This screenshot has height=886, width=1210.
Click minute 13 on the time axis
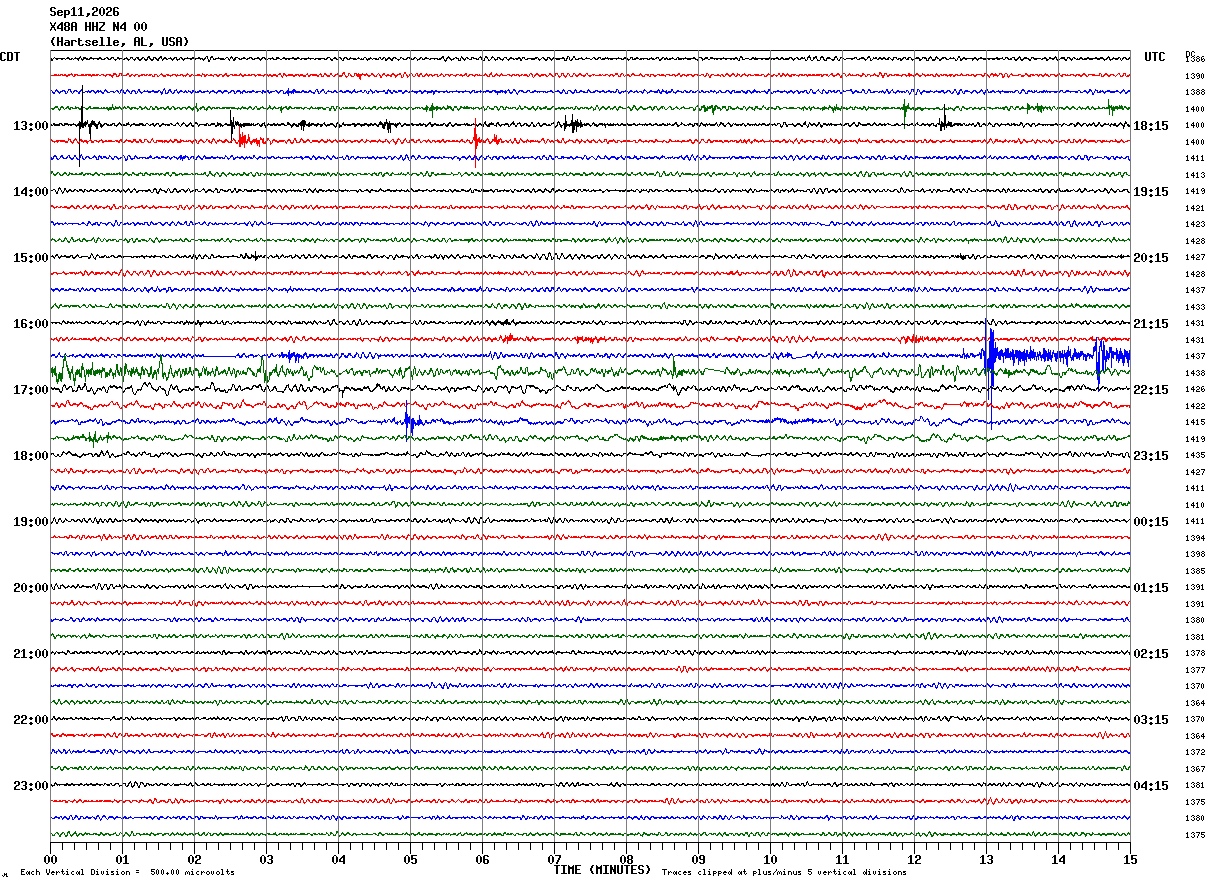986,859
